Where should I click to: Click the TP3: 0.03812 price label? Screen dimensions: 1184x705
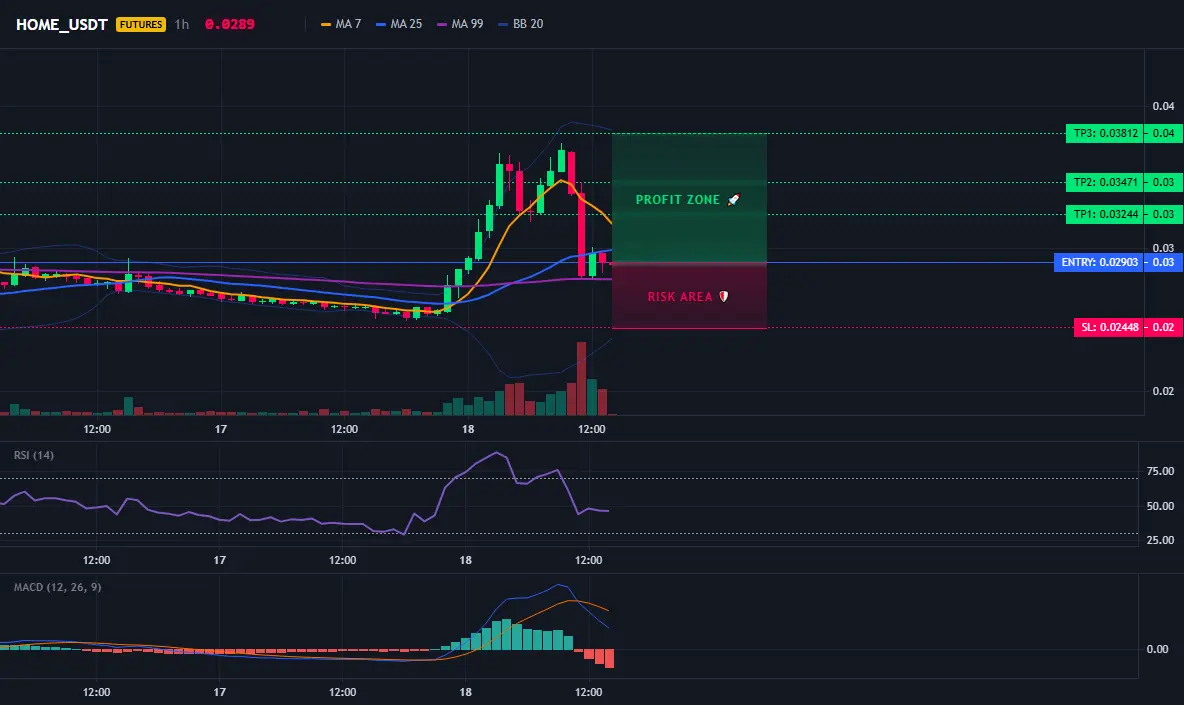click(1105, 134)
